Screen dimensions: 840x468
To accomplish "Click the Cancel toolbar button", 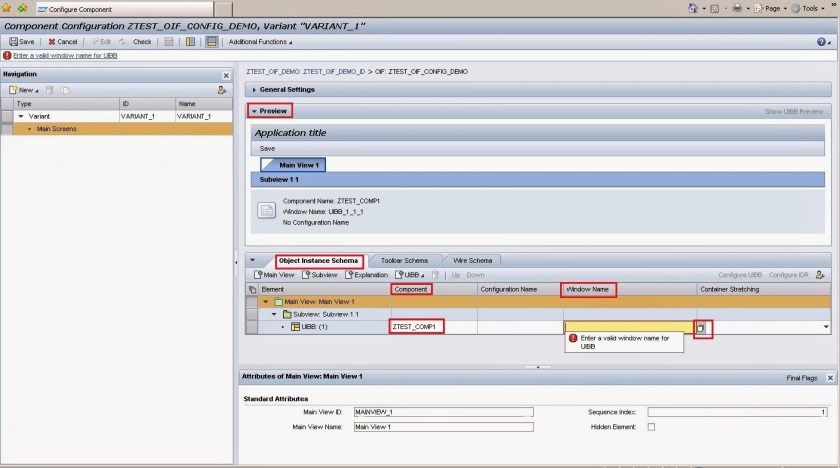I will (62, 42).
